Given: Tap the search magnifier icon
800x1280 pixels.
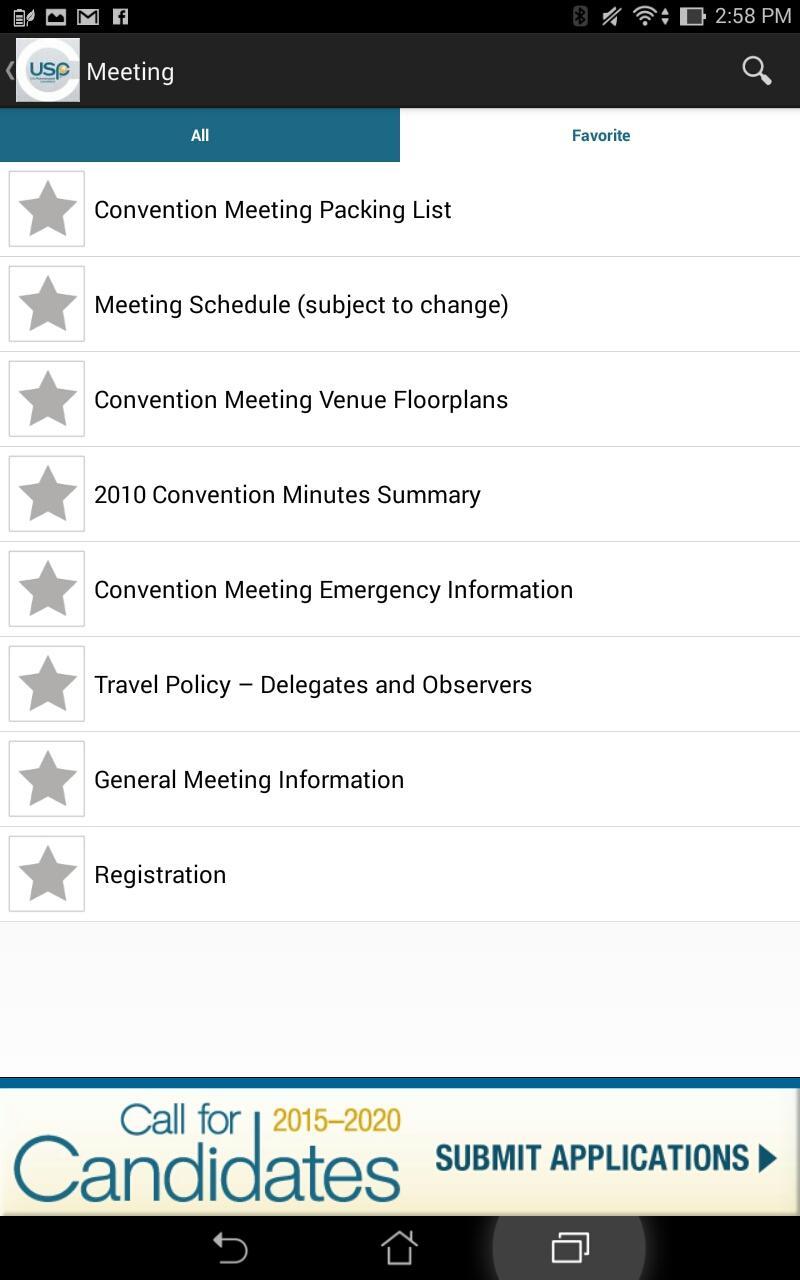Looking at the screenshot, I should tap(756, 71).
